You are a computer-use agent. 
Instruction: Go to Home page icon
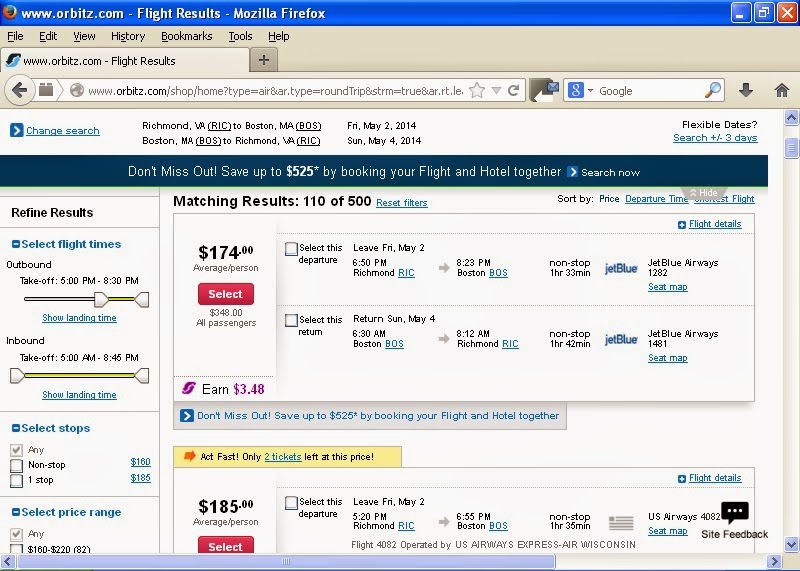pyautogui.click(x=782, y=90)
